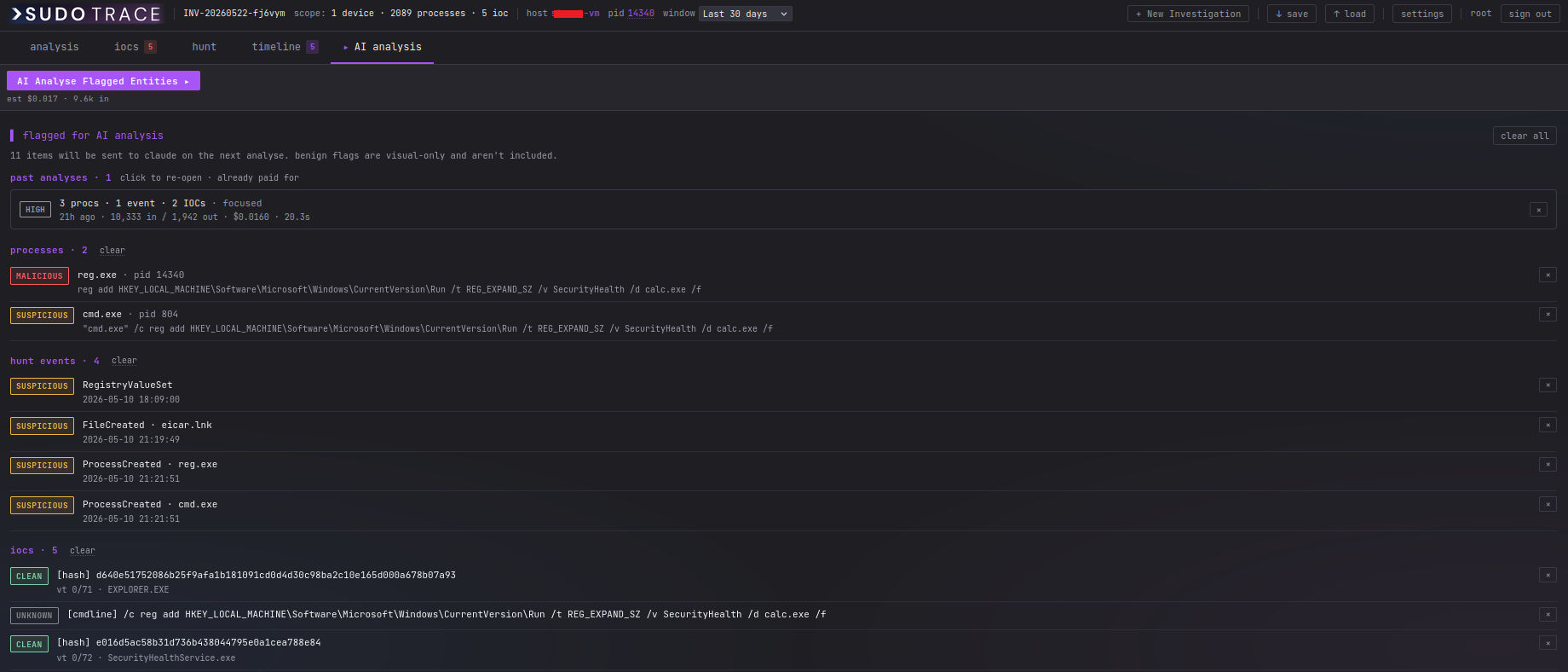Viewport: 1568px width, 672px height.
Task: Select the AI analysis tab
Action: pos(382,47)
